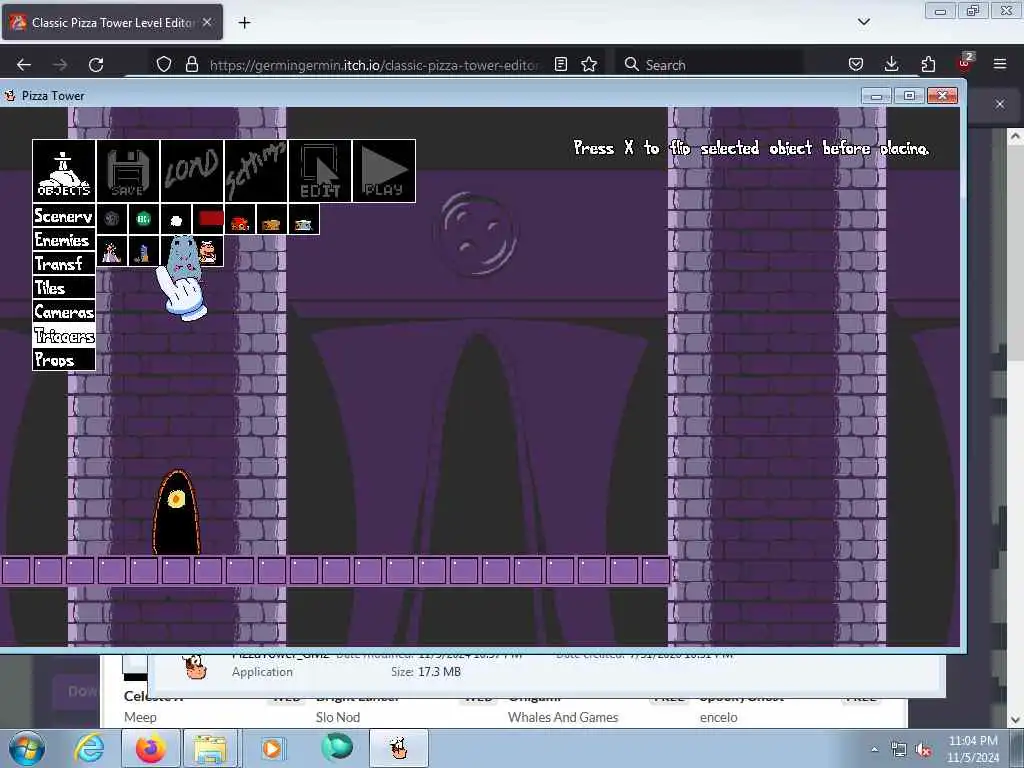Open the Load level tile

[x=192, y=171]
